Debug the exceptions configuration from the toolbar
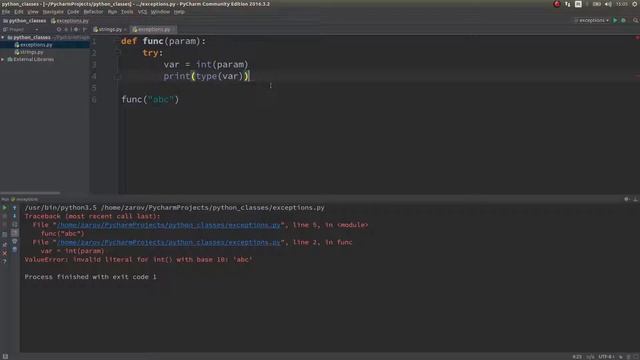This screenshot has height=360, width=640. [624, 20]
